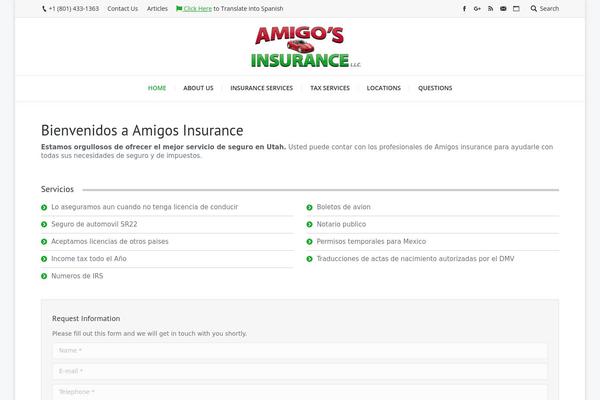Focus the Telephone input field
This screenshot has width=600, height=400.
click(x=300, y=392)
